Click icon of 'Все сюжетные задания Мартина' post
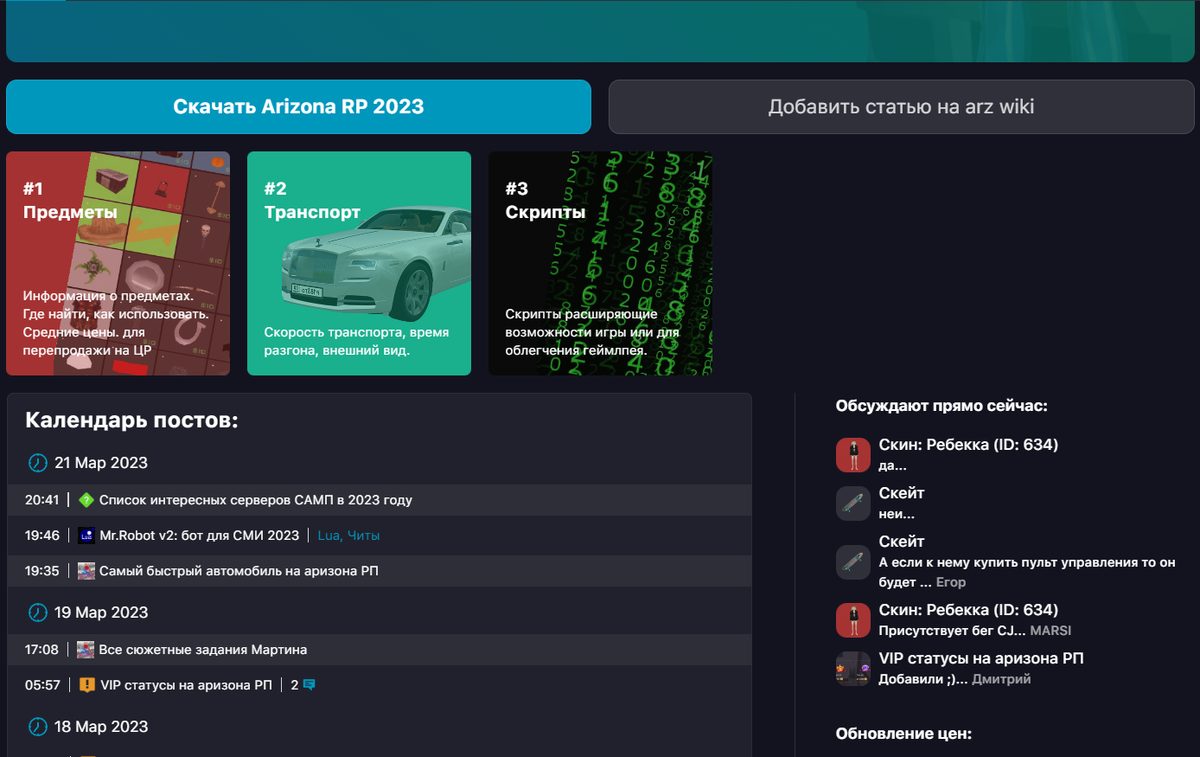Image resolution: width=1200 pixels, height=757 pixels. click(x=86, y=649)
